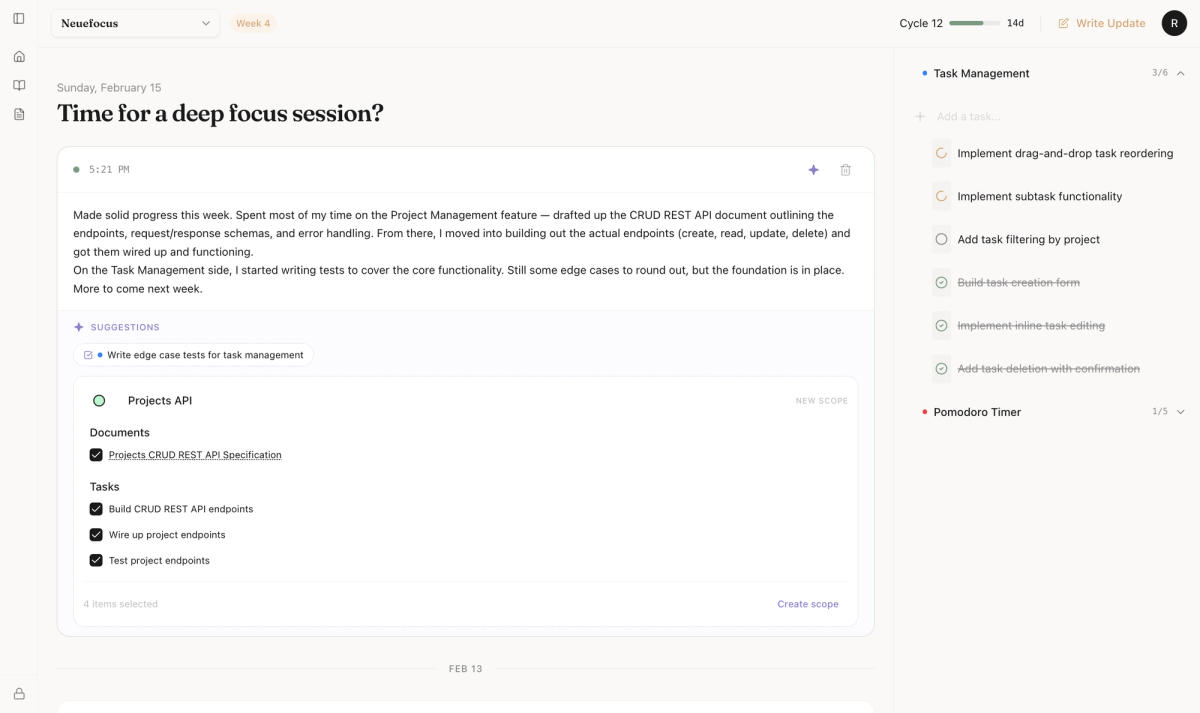Collapse the Task Management section
1200x713 pixels.
pos(1180,73)
